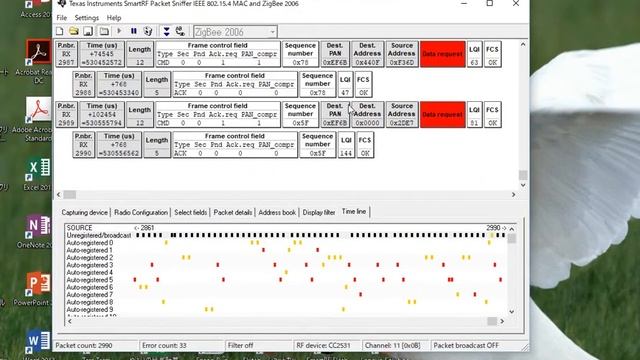The height and width of the screenshot is (360, 640).
Task: Select packet 2989 P.nbr. cell
Action: (x=66, y=114)
